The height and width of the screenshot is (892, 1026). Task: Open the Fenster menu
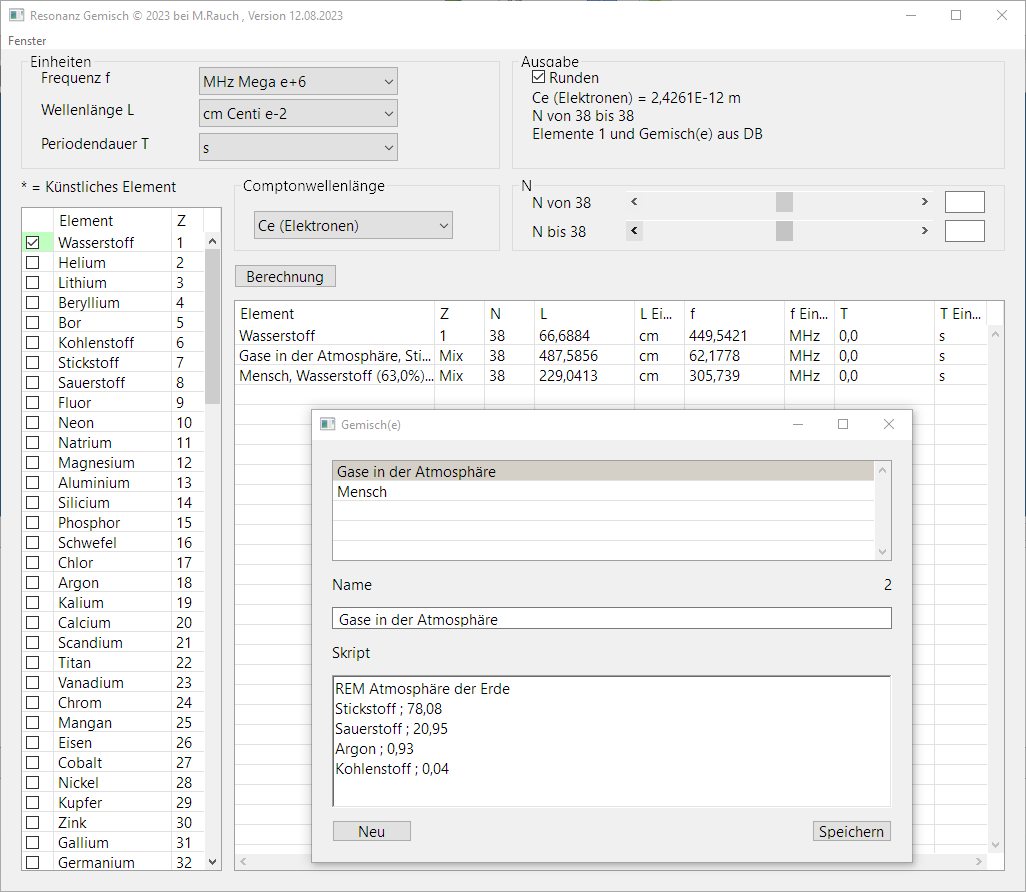[x=27, y=41]
